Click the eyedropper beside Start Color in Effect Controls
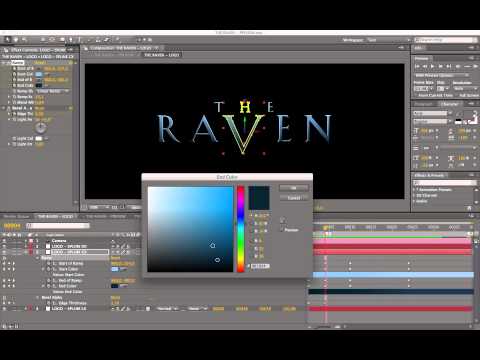 coord(46,74)
